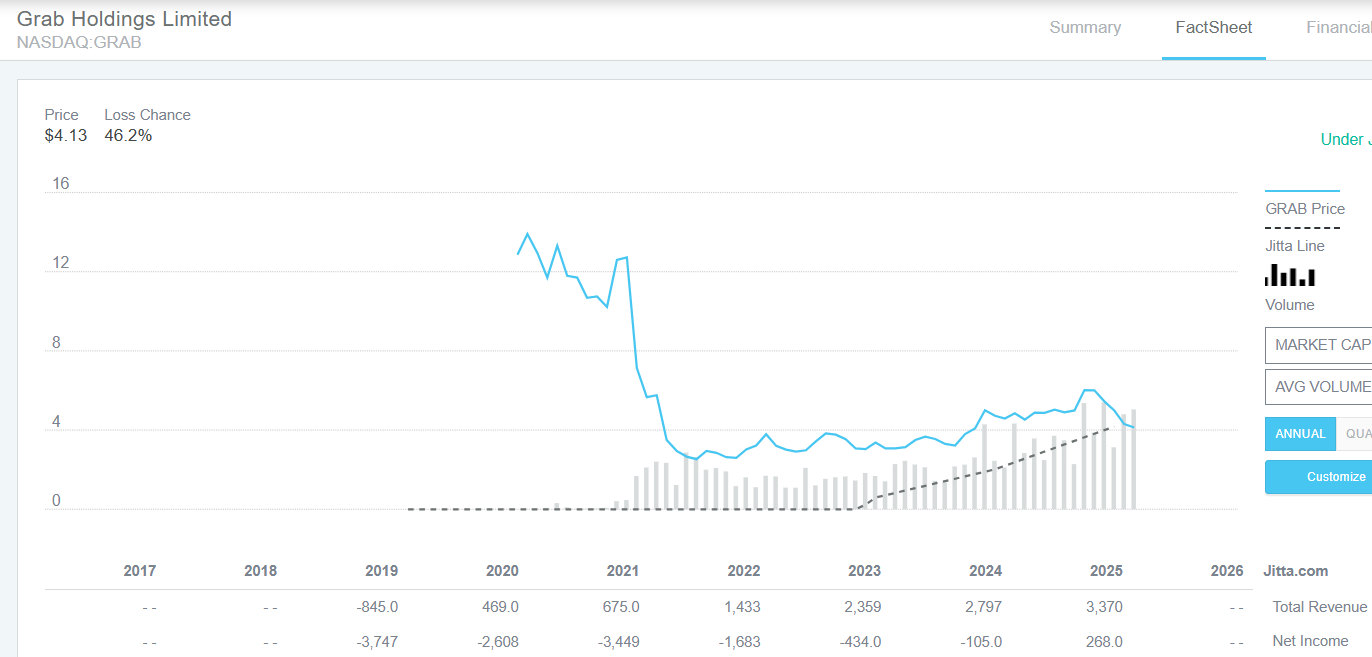Click the 2,797 revenue cell
The height and width of the screenshot is (657, 1372).
(985, 607)
